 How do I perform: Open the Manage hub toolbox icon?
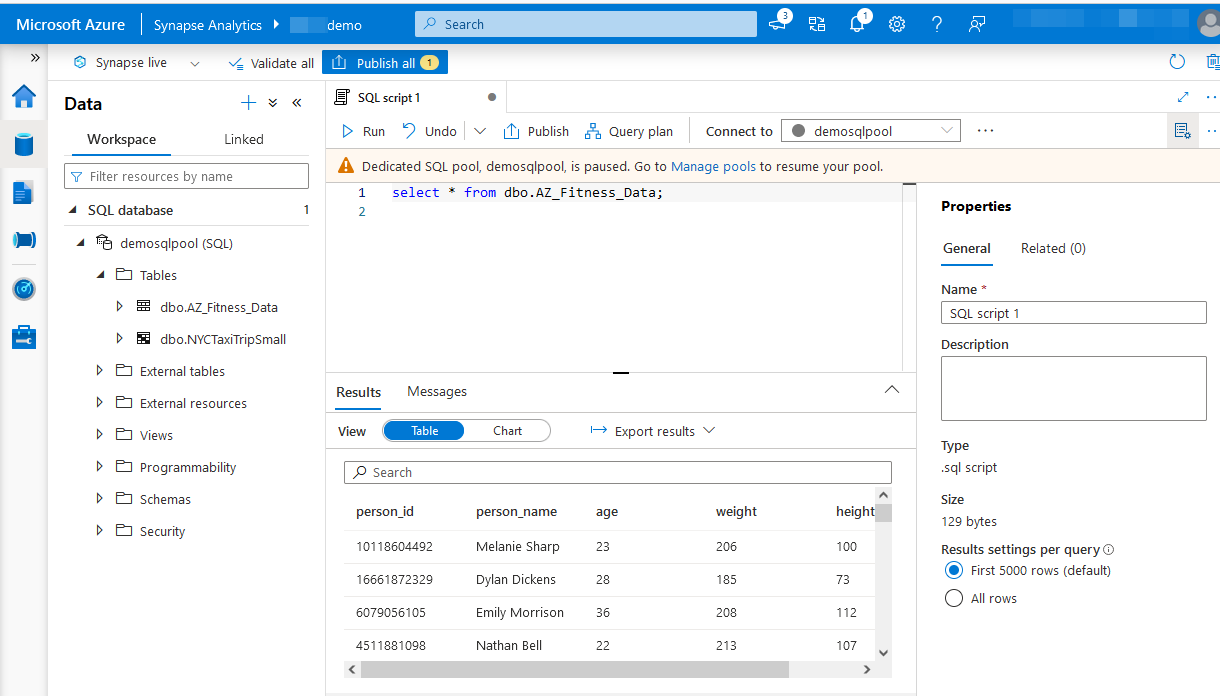point(24,337)
